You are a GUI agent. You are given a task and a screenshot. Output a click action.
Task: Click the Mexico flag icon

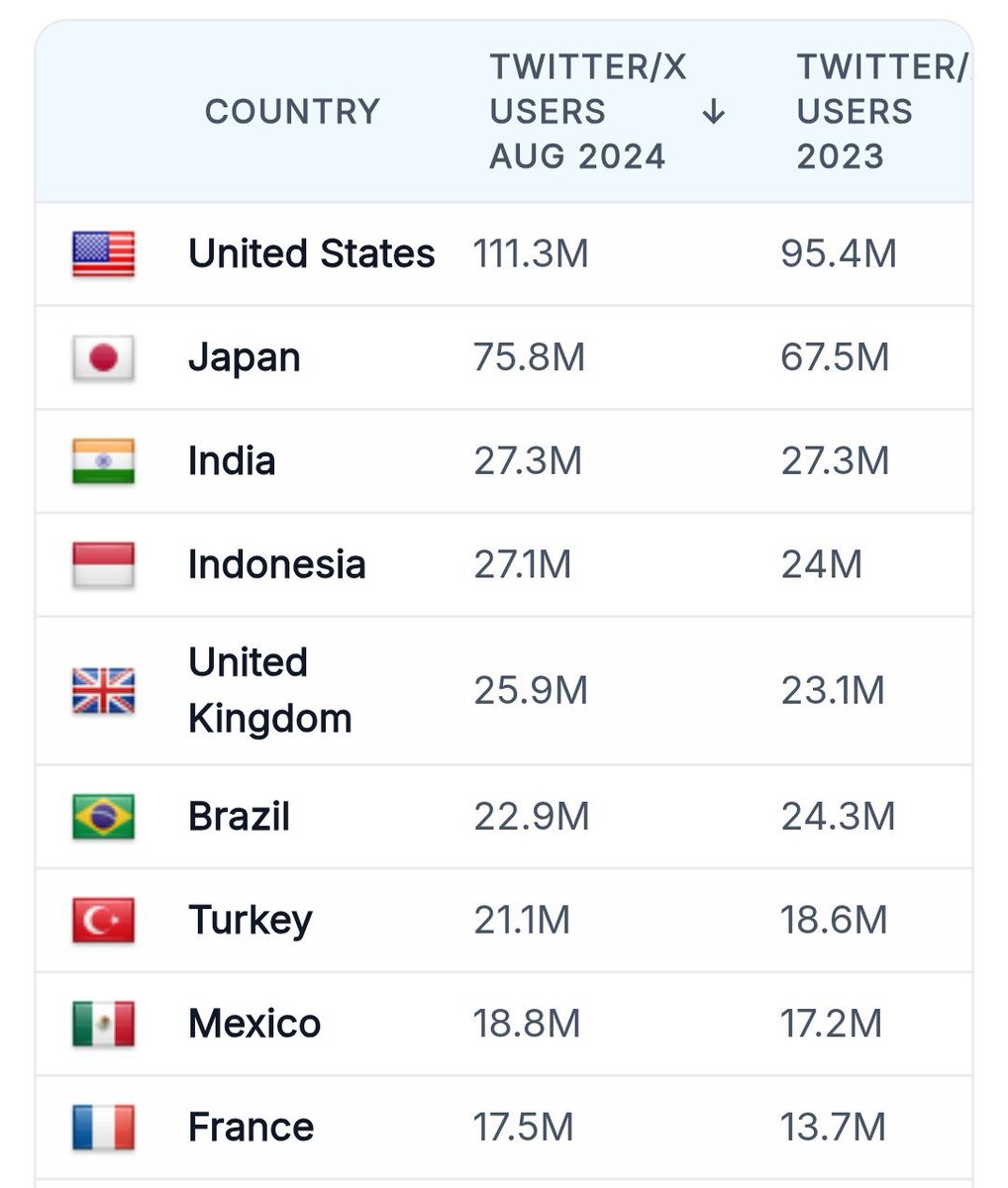pyautogui.click(x=103, y=1024)
